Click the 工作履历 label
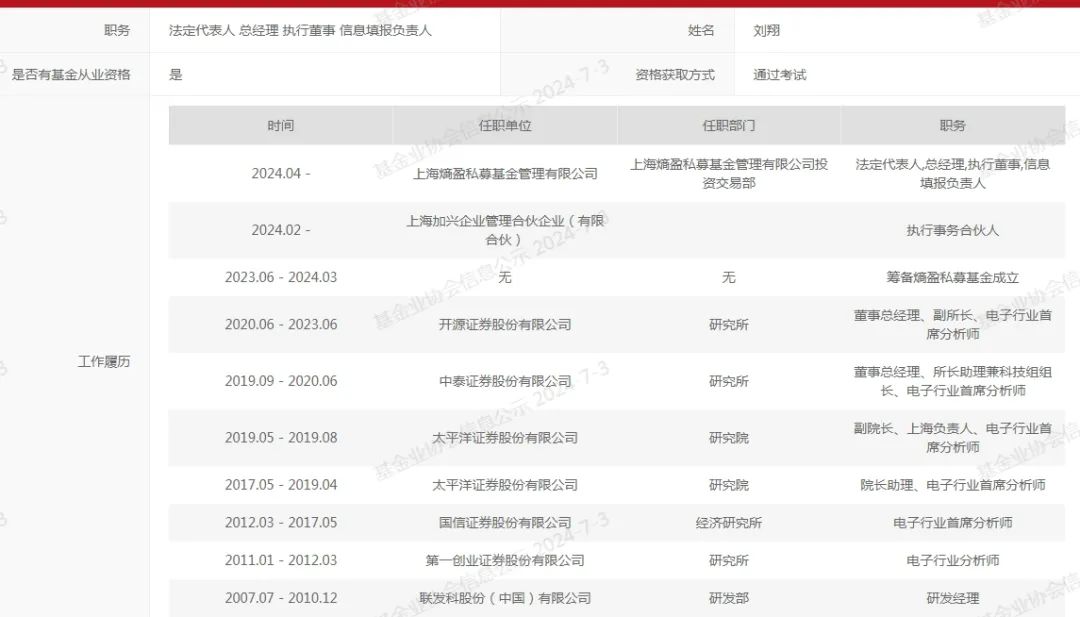1080x617 pixels. point(104,362)
